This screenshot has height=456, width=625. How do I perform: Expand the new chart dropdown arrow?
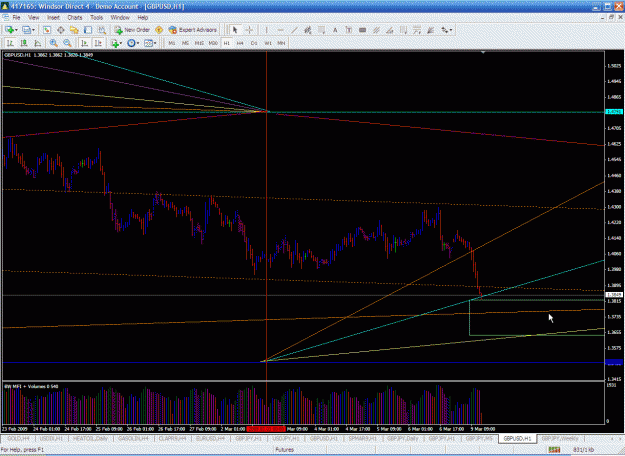point(16,30)
